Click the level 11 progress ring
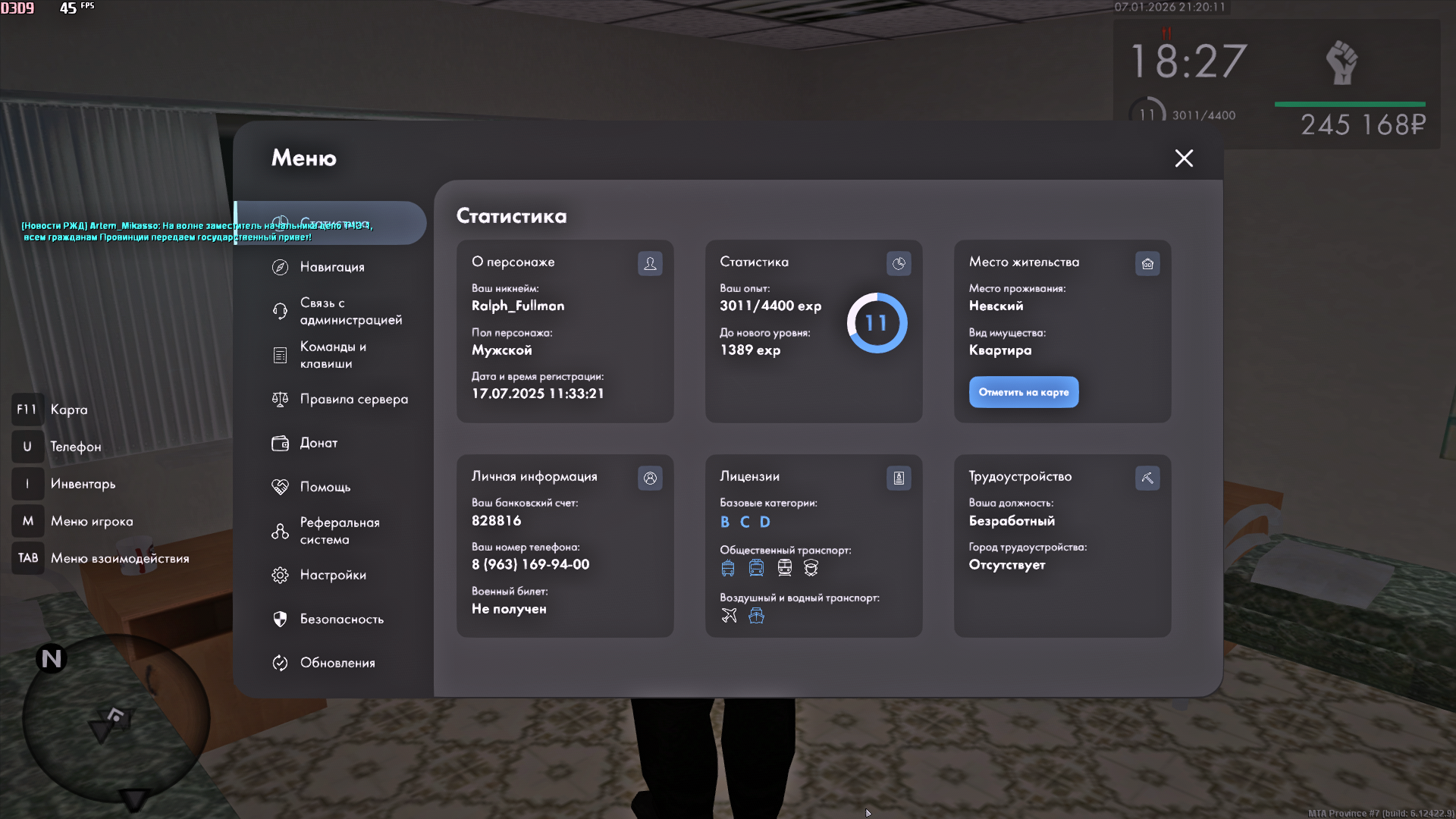Viewport: 1456px width, 819px height. (877, 323)
